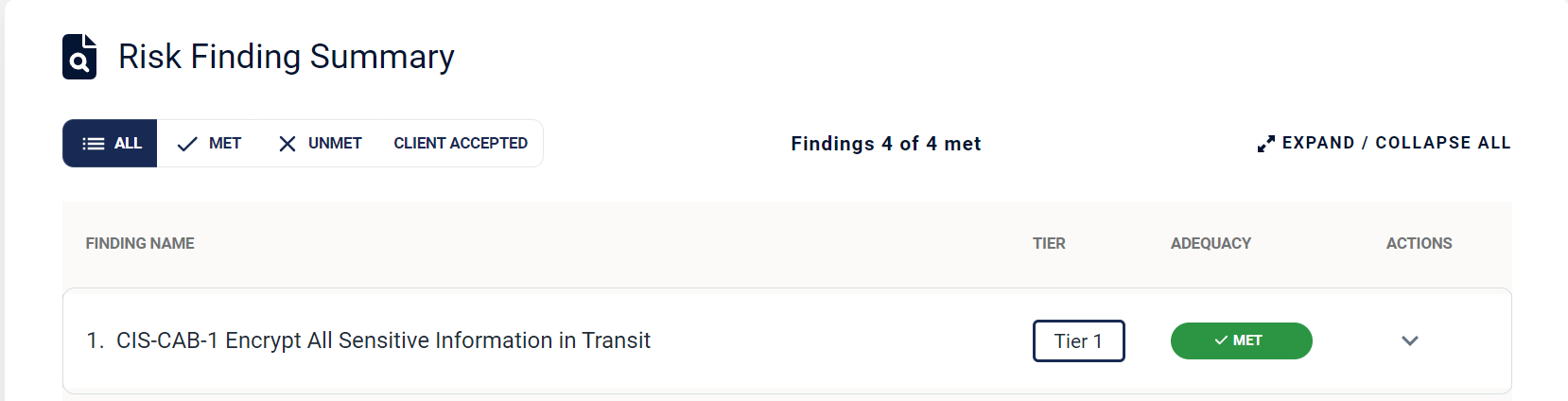
Task: Click the green MET adequacy badge
Action: (1242, 340)
